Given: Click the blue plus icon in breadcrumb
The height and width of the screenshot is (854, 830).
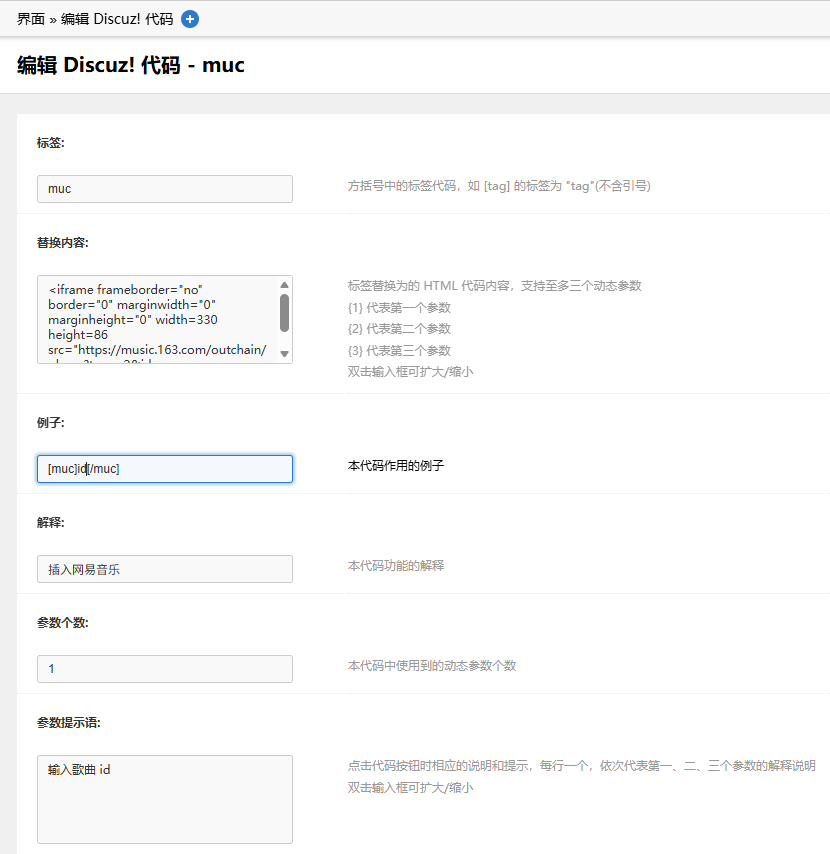Looking at the screenshot, I should tap(190, 19).
